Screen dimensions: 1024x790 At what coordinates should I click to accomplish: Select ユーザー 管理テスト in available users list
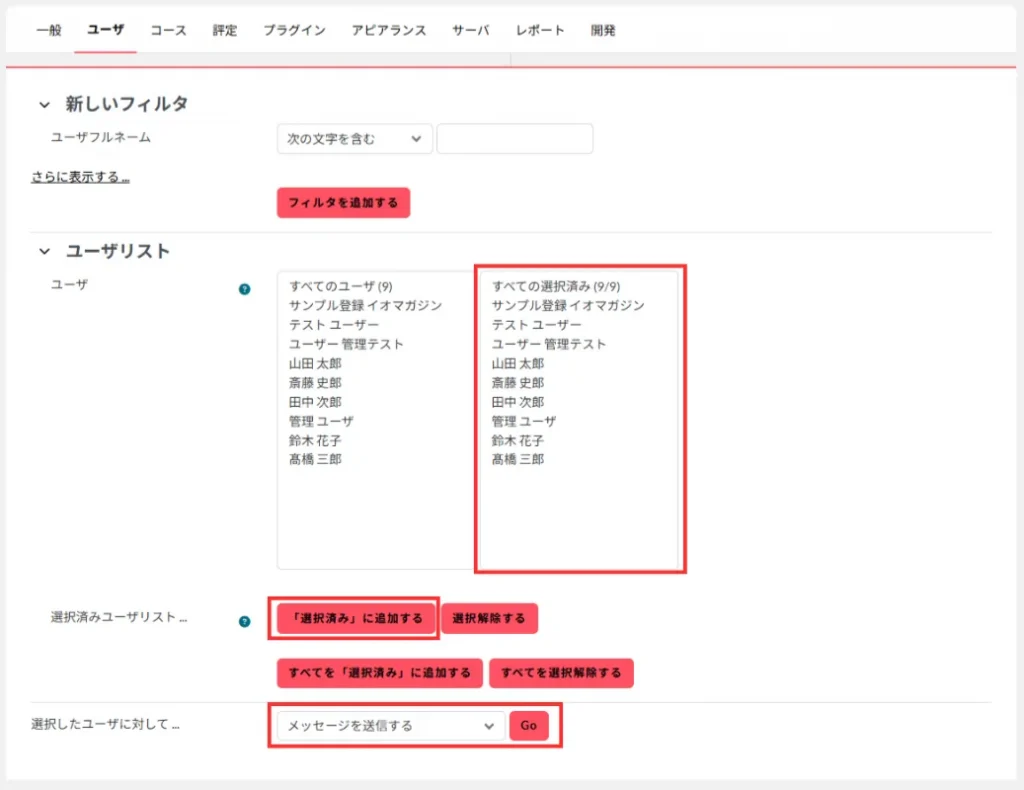346,344
